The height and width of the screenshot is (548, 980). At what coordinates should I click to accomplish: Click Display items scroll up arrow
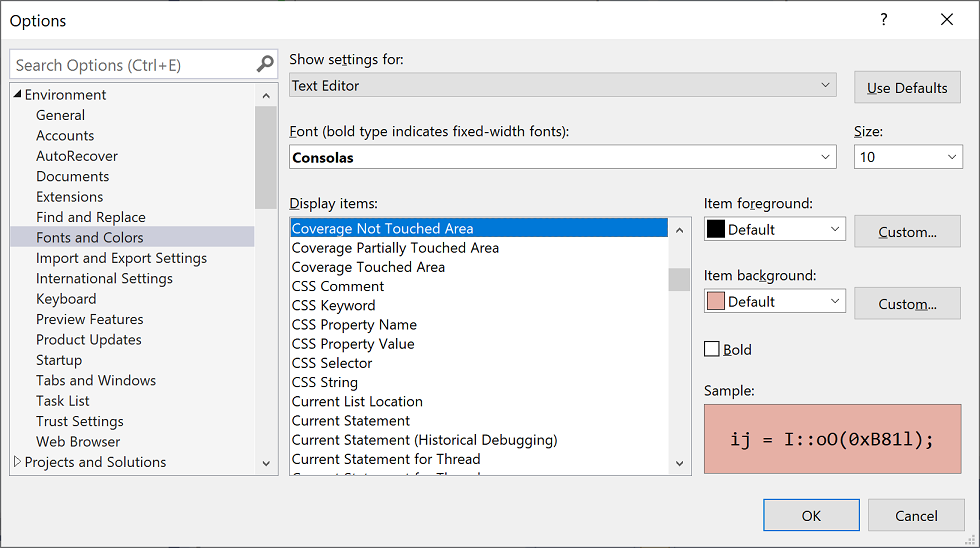pyautogui.click(x=679, y=230)
